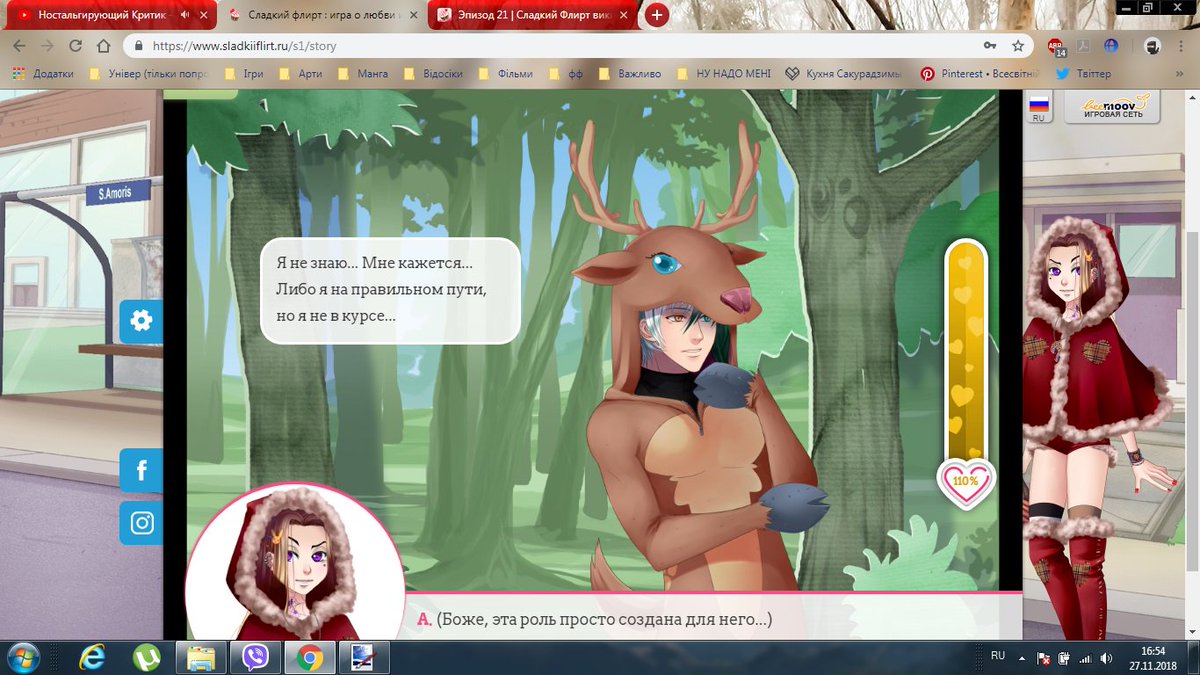1200x675 pixels.
Task: Click the 110% heart affinity indicator
Action: coord(965,481)
